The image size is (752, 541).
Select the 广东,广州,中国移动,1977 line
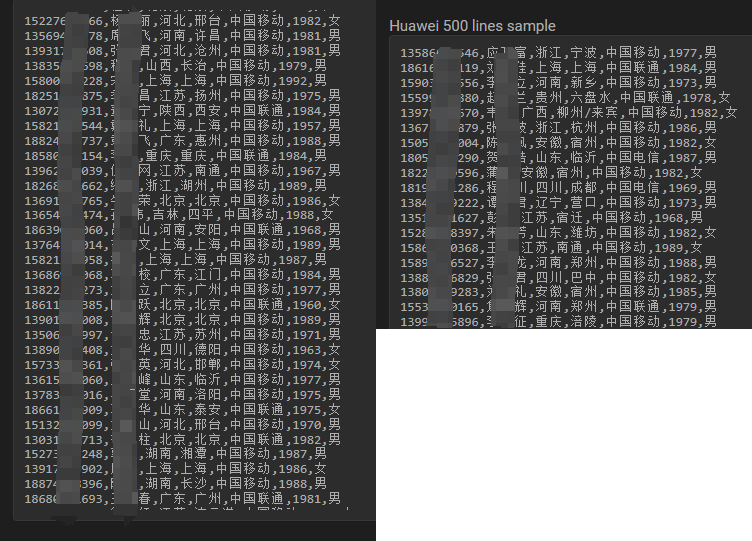tap(182, 290)
